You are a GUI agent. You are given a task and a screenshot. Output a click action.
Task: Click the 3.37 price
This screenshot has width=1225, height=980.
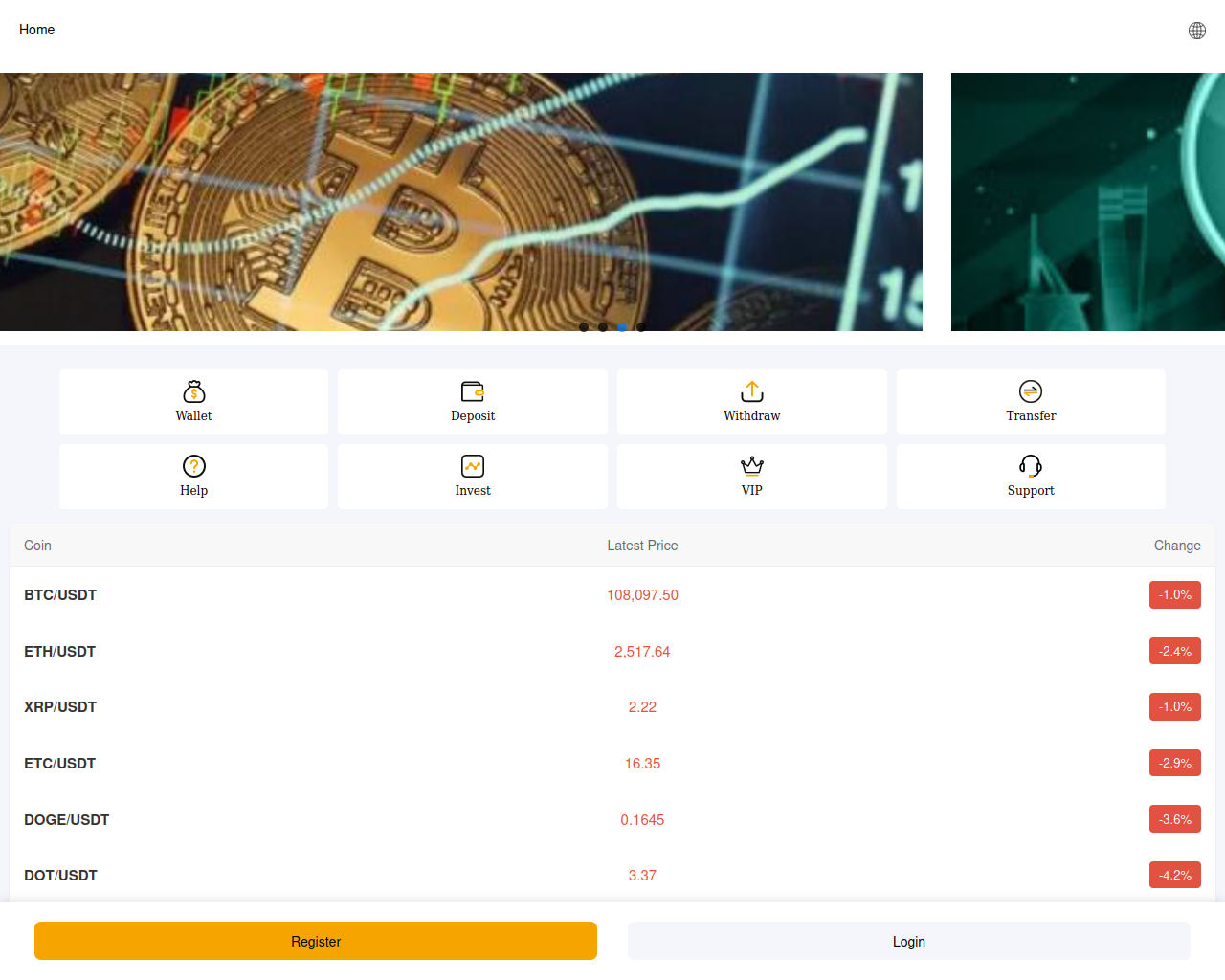(642, 876)
